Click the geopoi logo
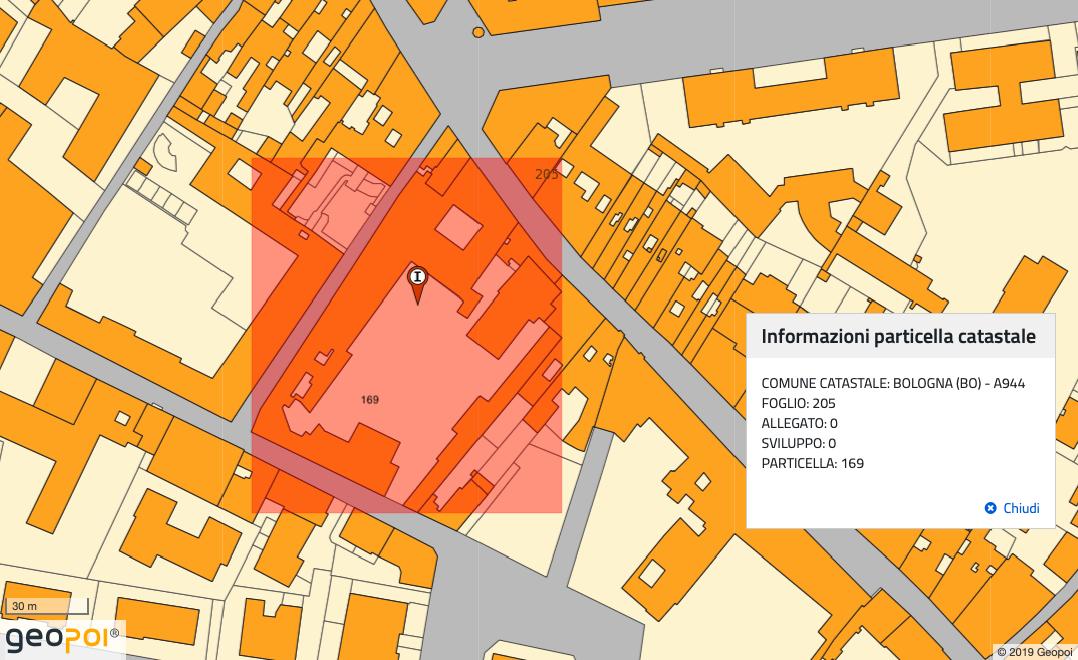 [x=62, y=638]
